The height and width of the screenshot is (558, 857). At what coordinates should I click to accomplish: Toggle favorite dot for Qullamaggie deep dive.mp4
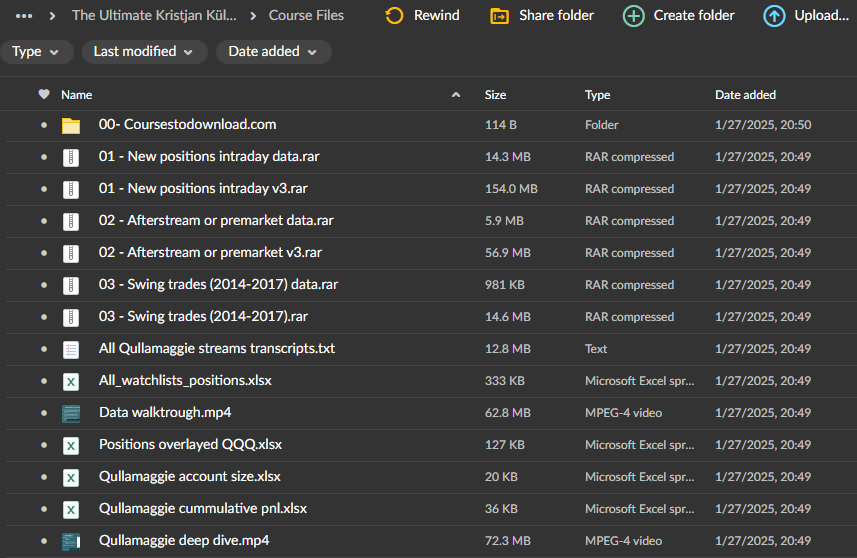[x=44, y=541]
